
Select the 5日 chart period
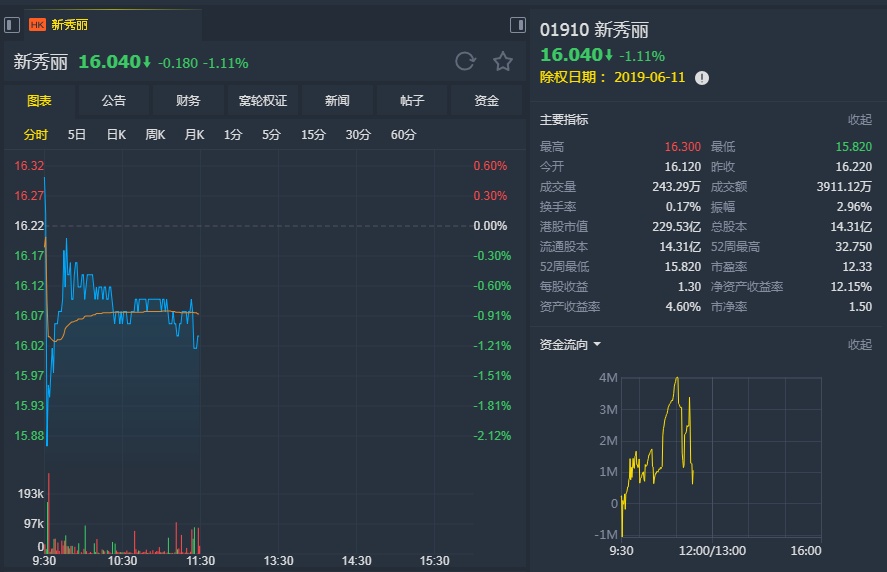pyautogui.click(x=77, y=135)
